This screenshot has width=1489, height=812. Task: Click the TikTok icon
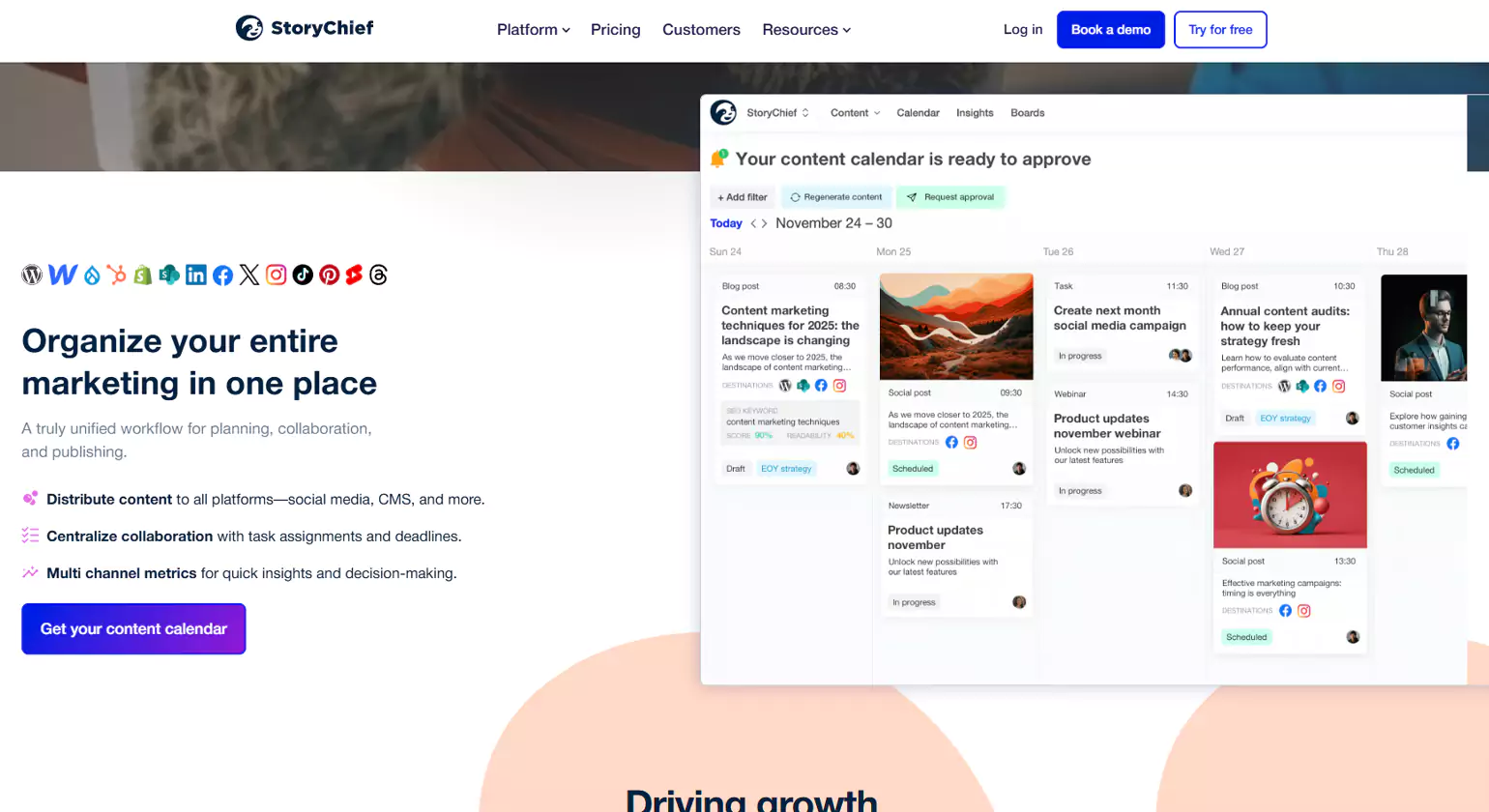tap(303, 275)
